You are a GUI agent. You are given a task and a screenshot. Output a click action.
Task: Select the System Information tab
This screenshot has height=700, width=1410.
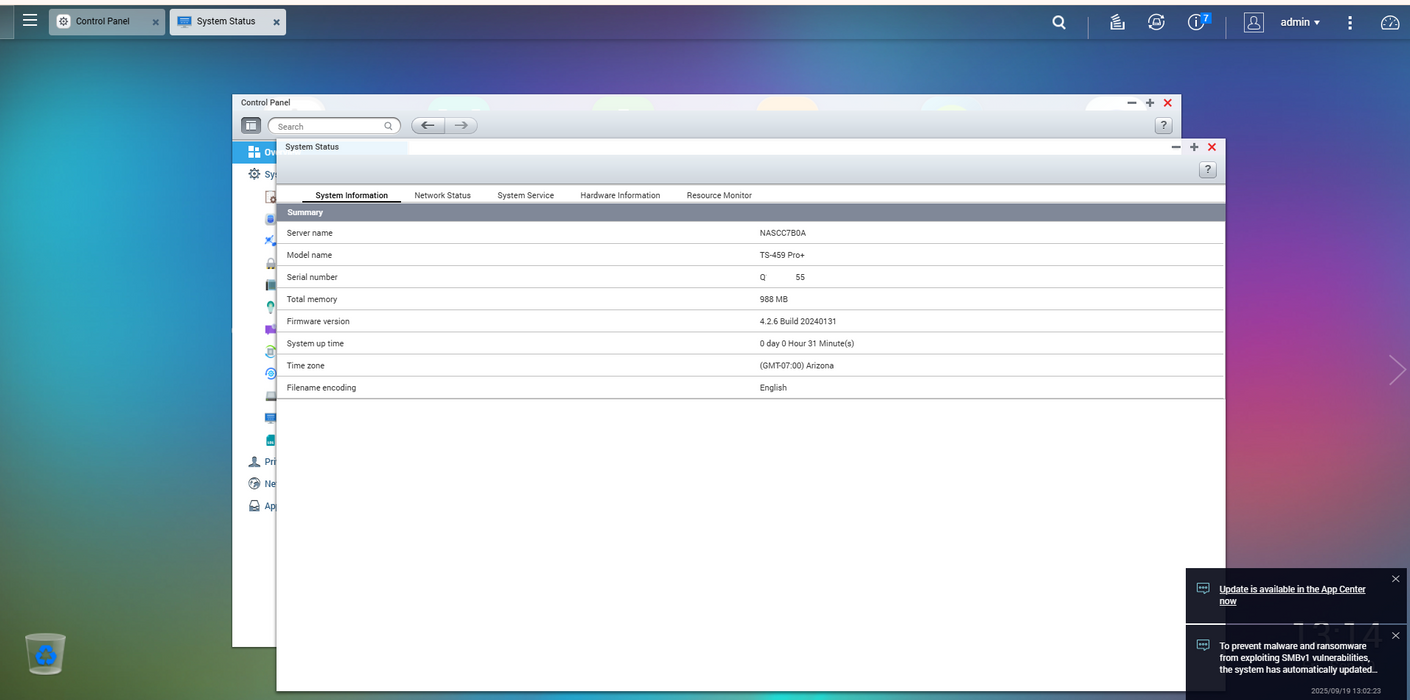[x=351, y=195]
